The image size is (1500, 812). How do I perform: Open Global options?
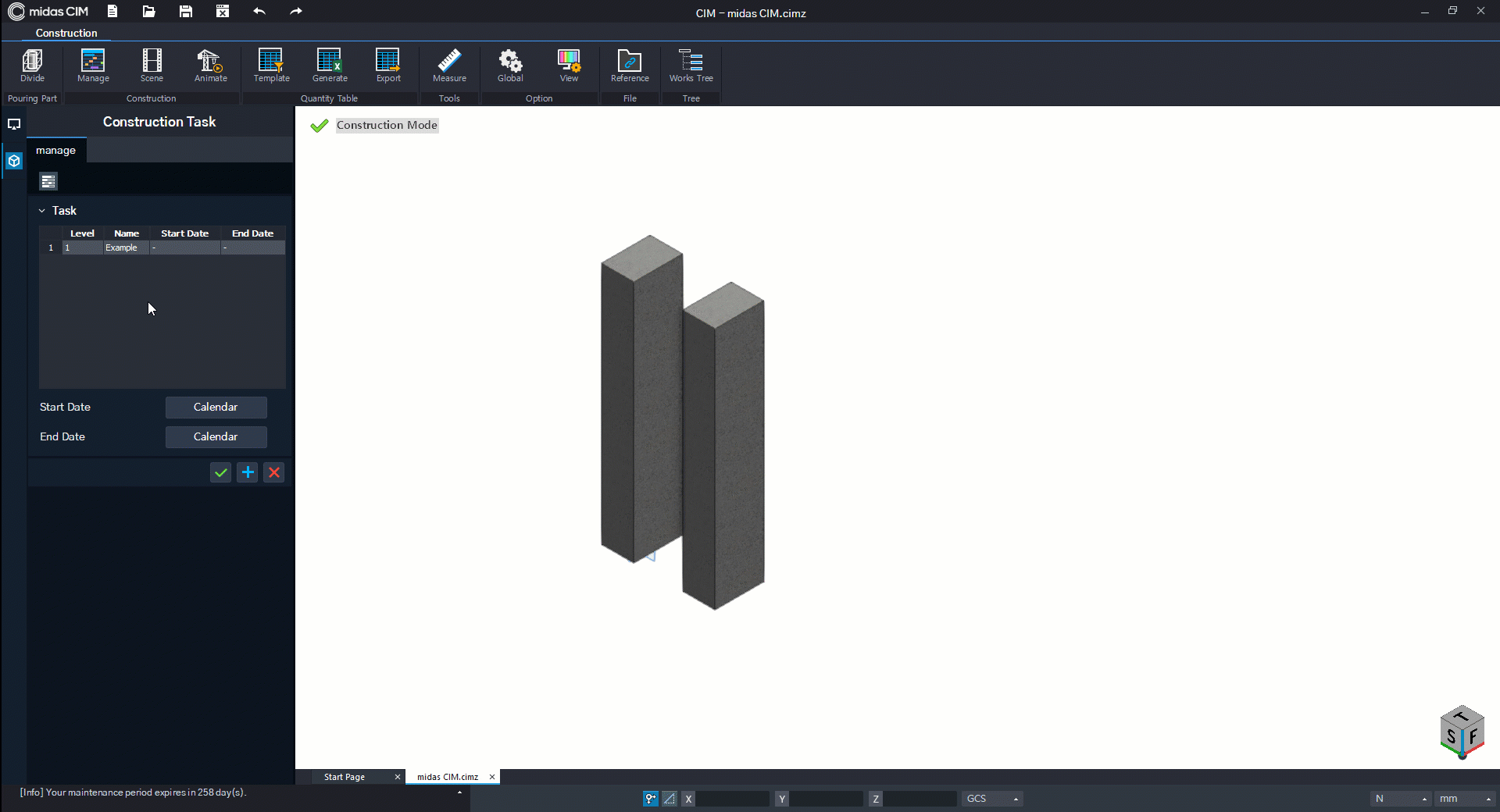coord(510,66)
